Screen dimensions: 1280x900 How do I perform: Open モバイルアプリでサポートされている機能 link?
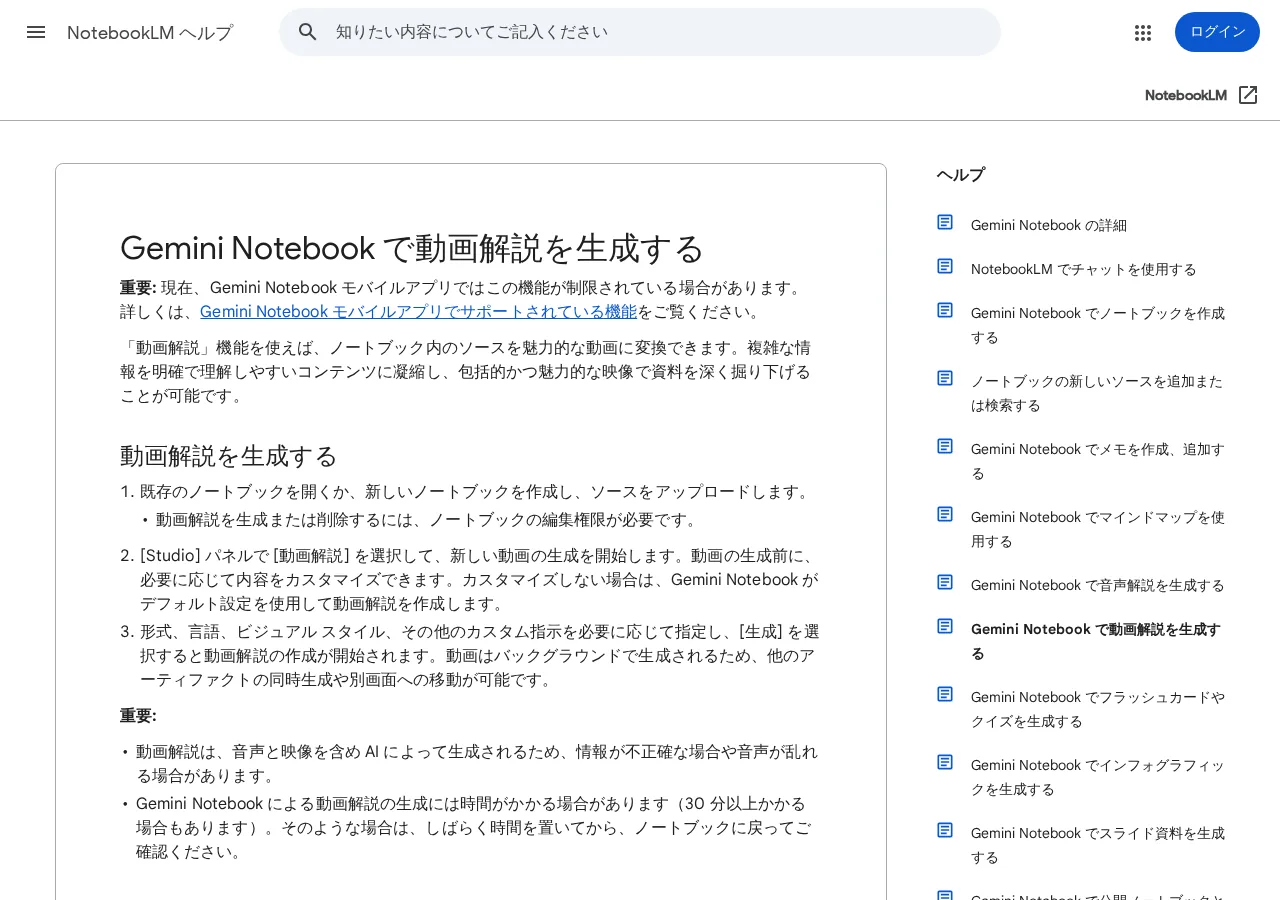(418, 311)
